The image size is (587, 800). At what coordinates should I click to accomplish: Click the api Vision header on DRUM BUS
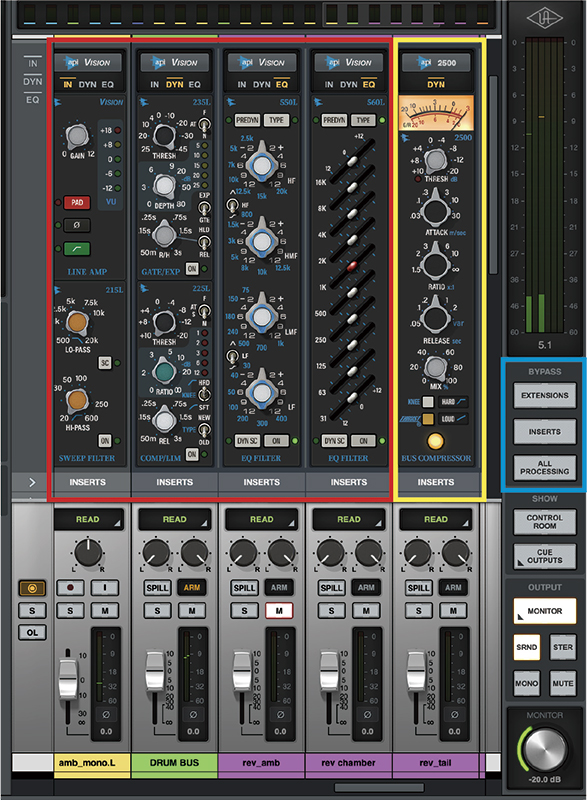point(175,63)
